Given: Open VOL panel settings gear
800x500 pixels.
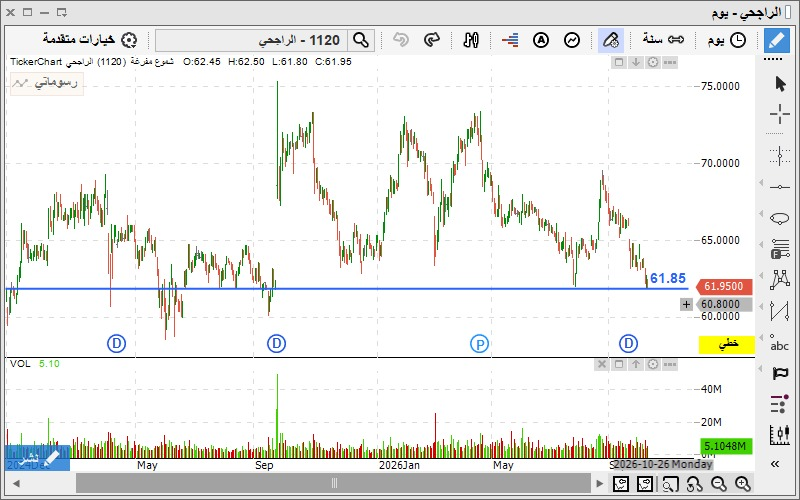Looking at the screenshot, I should tap(653, 364).
